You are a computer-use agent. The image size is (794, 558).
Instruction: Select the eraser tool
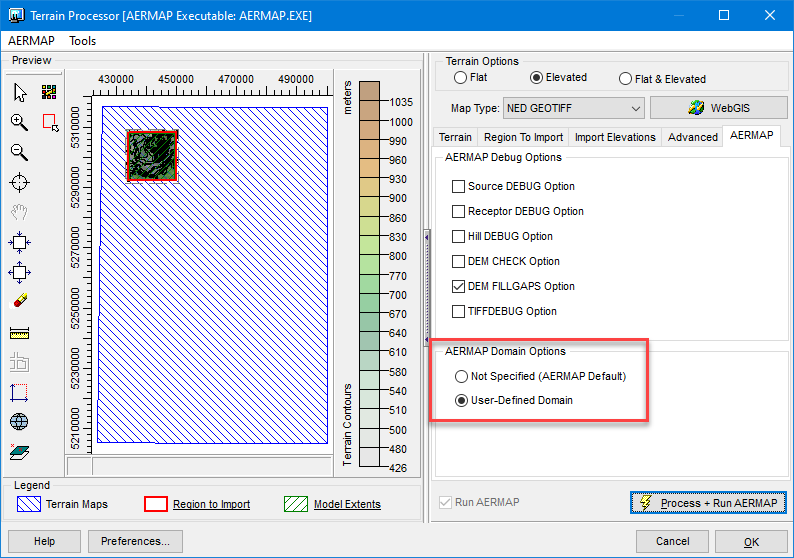[x=20, y=301]
